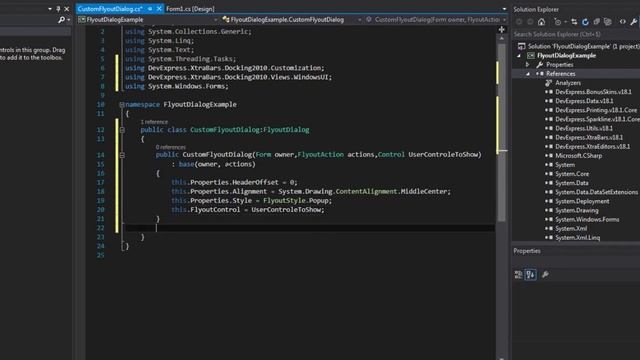
Task: Click the toolbox search magnifier icon
Action: (61, 20)
